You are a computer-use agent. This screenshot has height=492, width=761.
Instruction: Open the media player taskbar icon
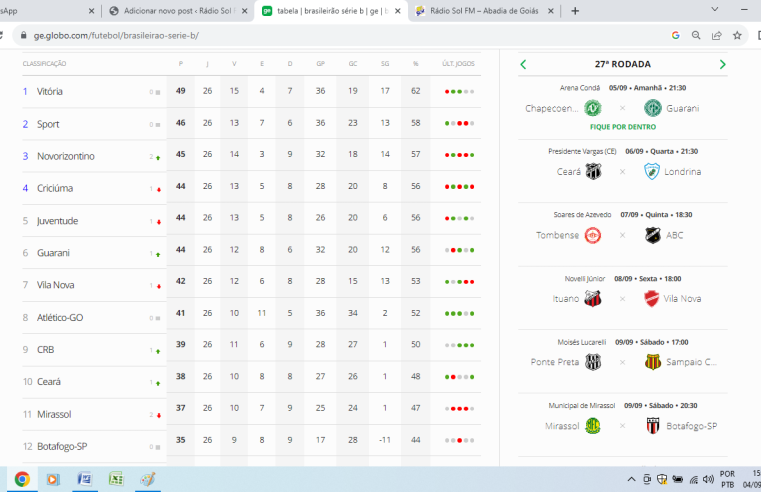(x=53, y=479)
